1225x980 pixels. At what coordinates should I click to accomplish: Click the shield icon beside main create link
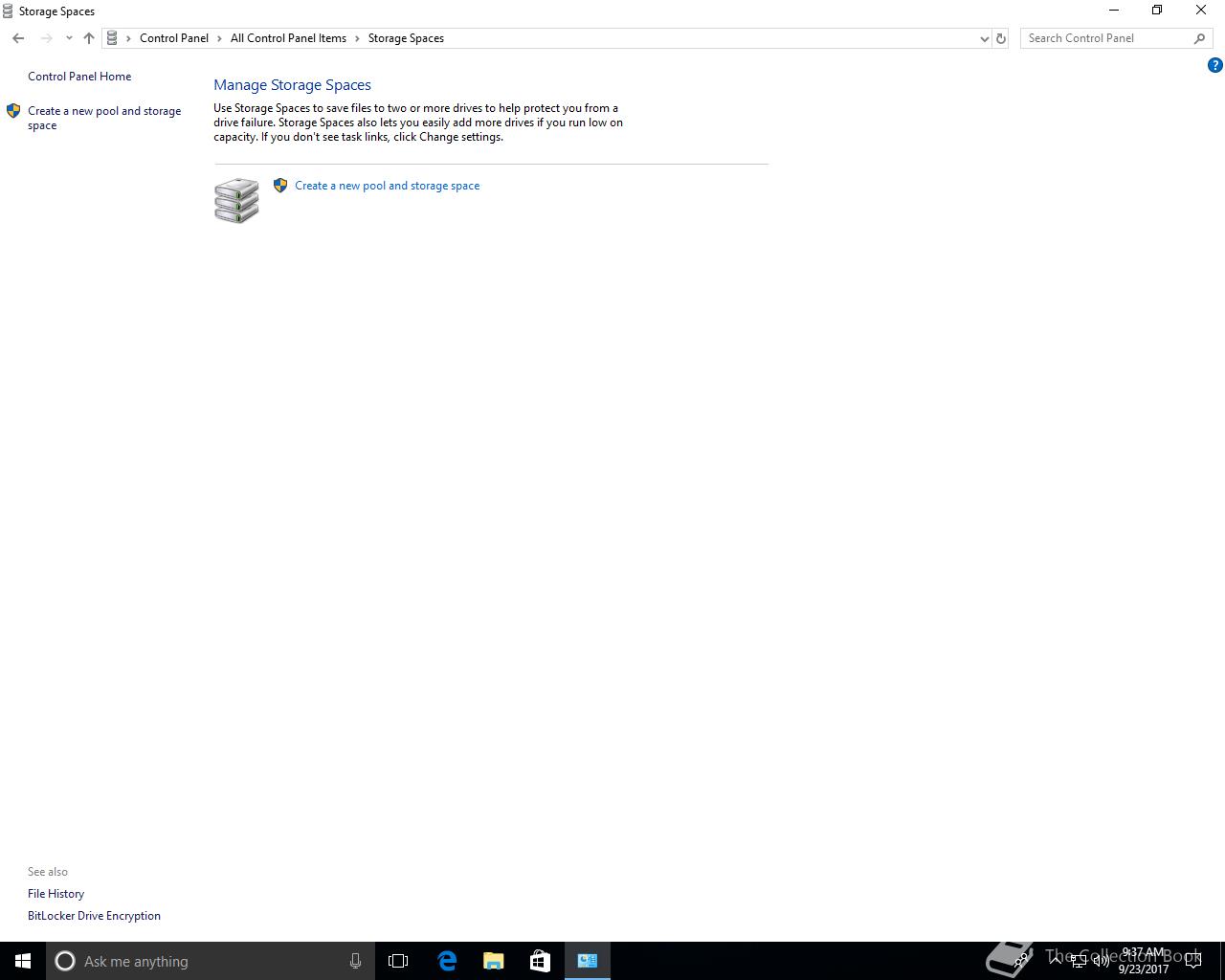tap(280, 186)
